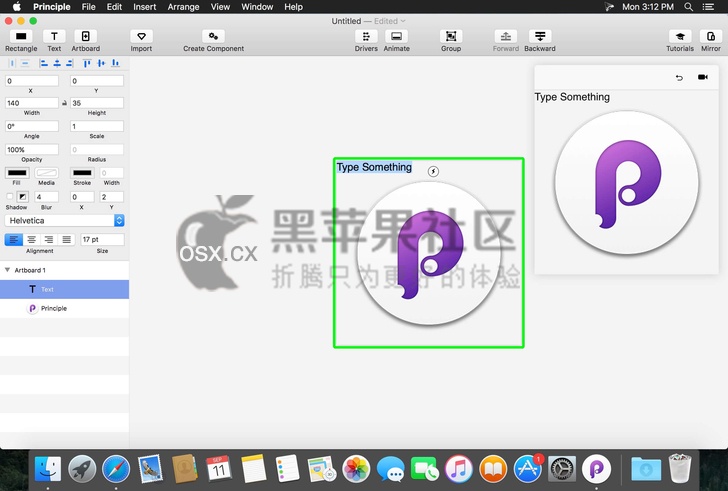Select the Principle layer in layer list
Screen dimensions: 728x491
click(65, 308)
